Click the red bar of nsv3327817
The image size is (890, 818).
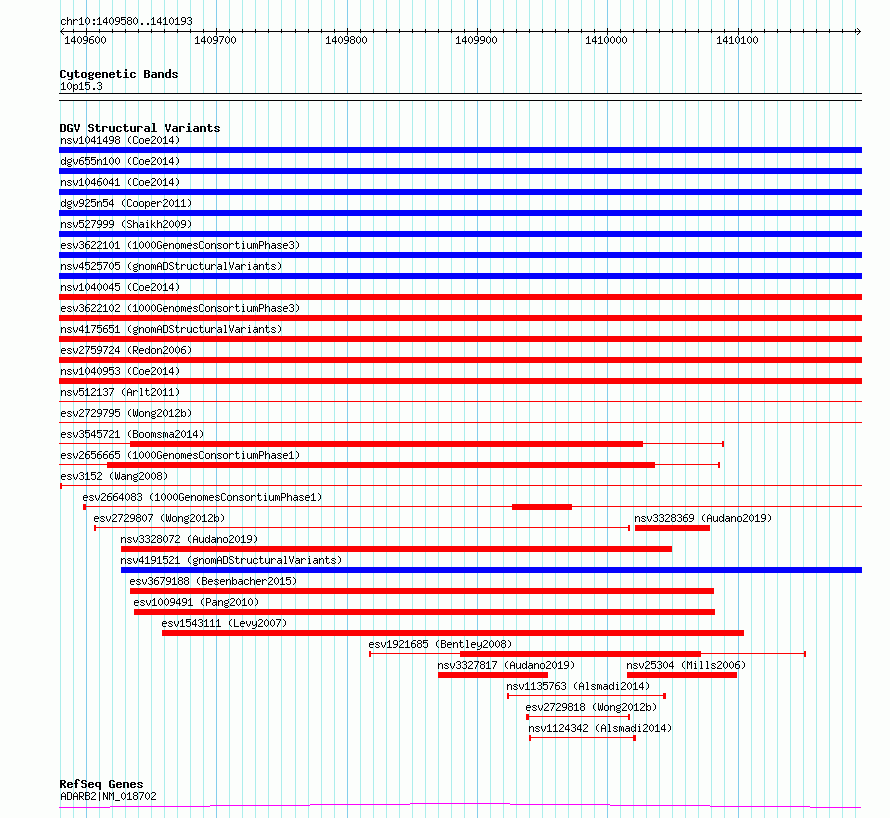coord(493,675)
